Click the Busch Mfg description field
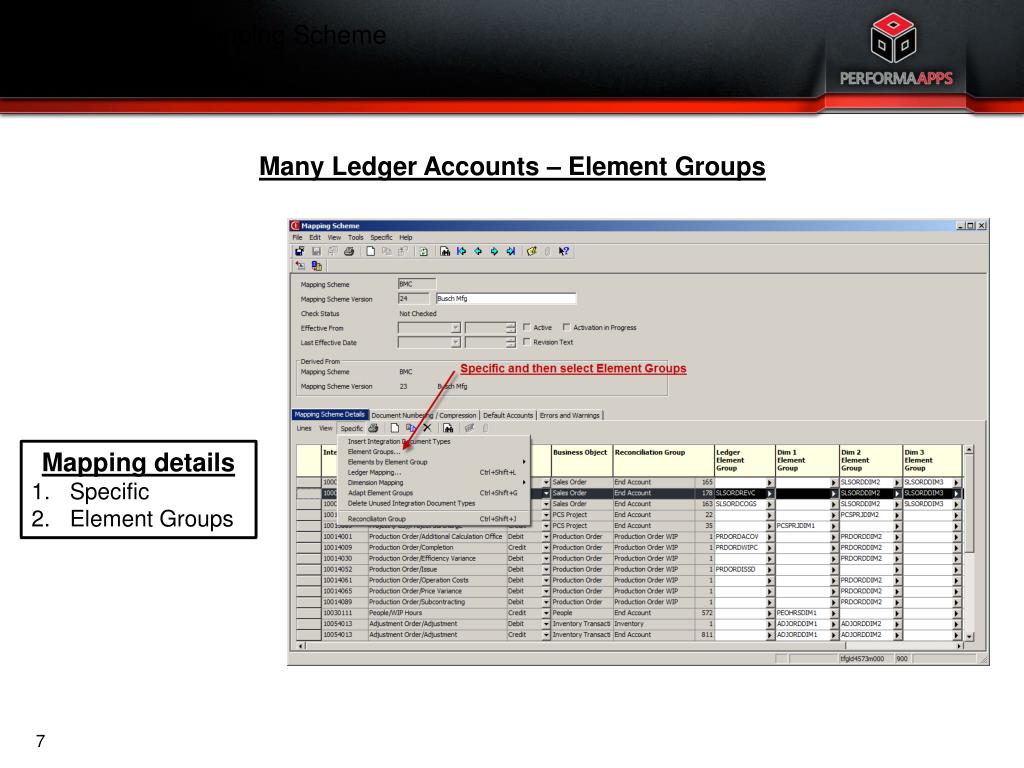Image resolution: width=1024 pixels, height=768 pixels. pos(506,298)
